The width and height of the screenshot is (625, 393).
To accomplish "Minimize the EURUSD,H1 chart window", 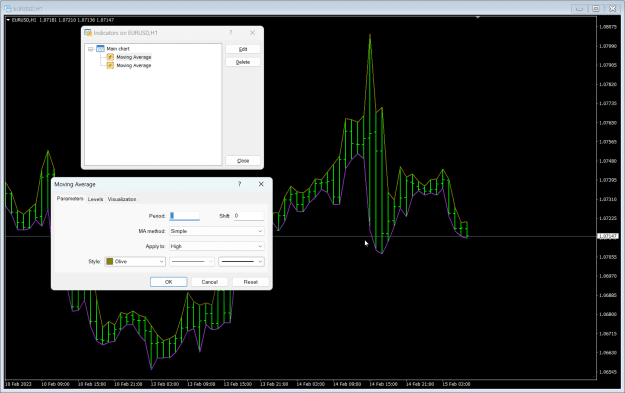I will [x=580, y=8].
